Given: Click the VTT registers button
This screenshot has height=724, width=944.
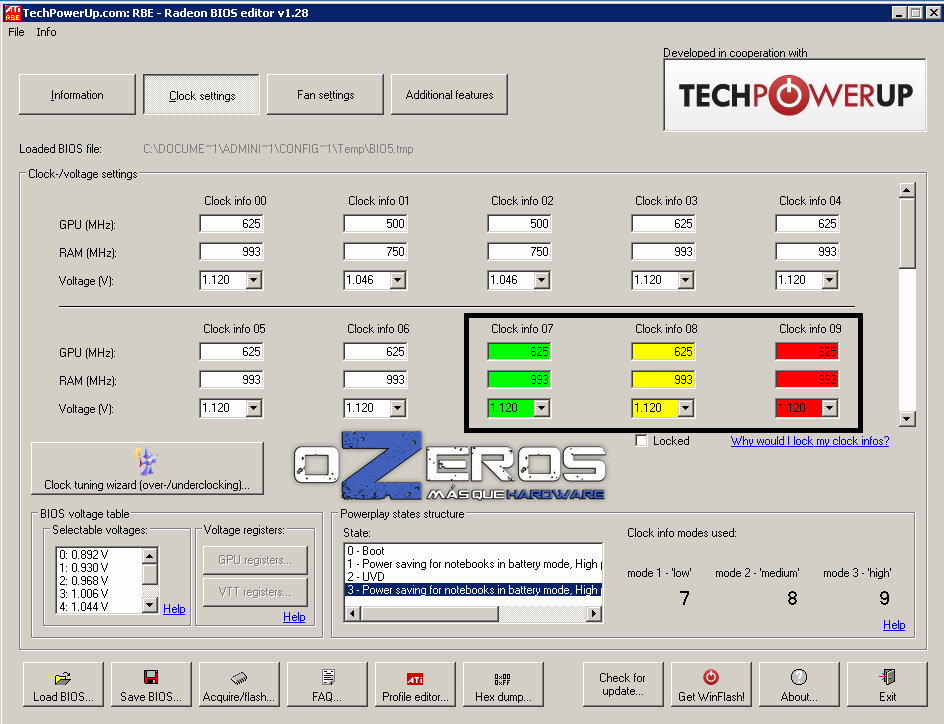Looking at the screenshot, I should tap(255, 592).
